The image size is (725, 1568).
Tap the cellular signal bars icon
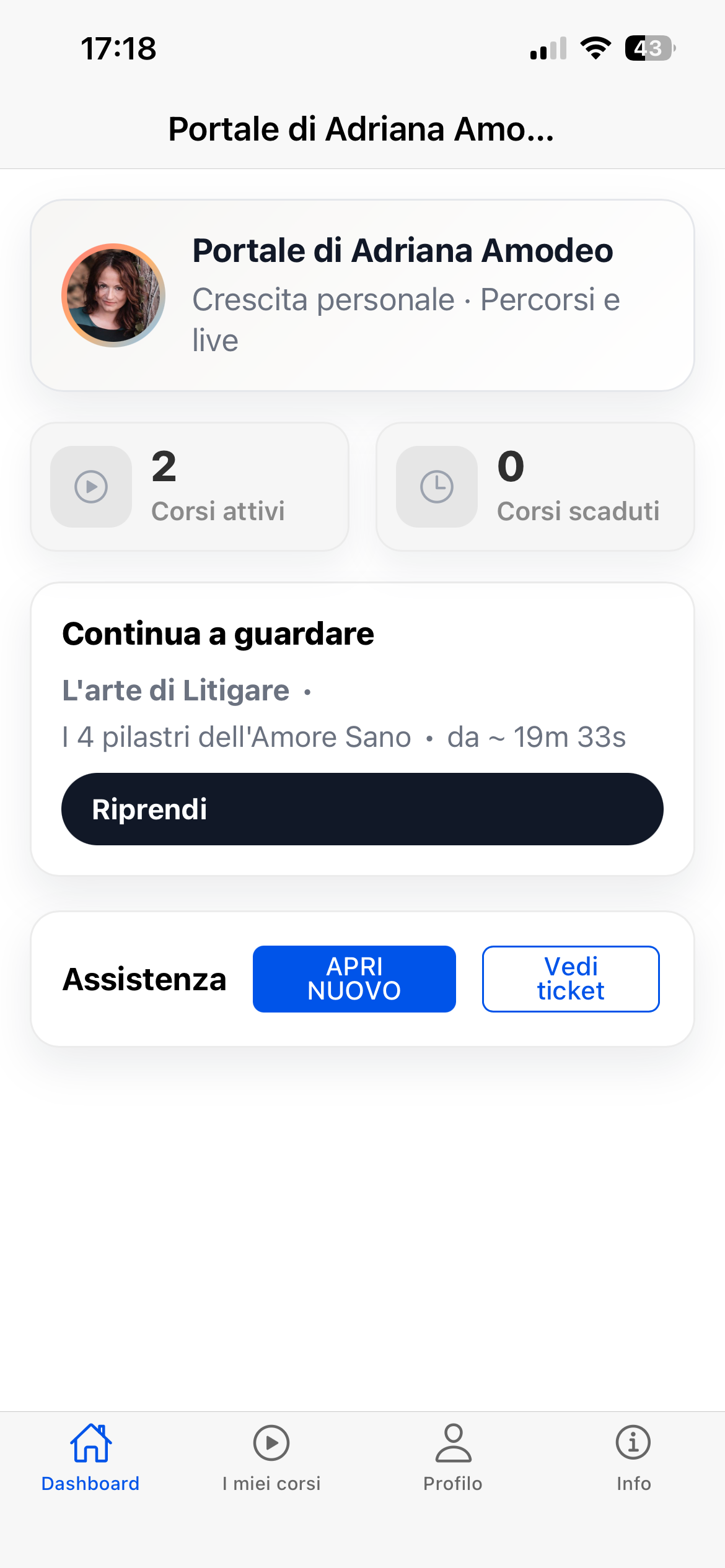tap(548, 48)
